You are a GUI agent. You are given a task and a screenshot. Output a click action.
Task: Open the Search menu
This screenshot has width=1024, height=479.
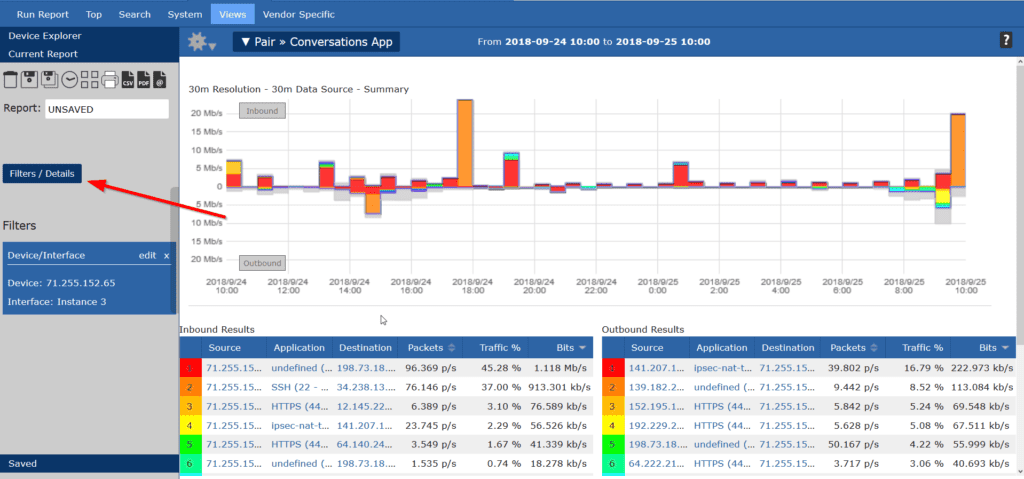pos(135,14)
